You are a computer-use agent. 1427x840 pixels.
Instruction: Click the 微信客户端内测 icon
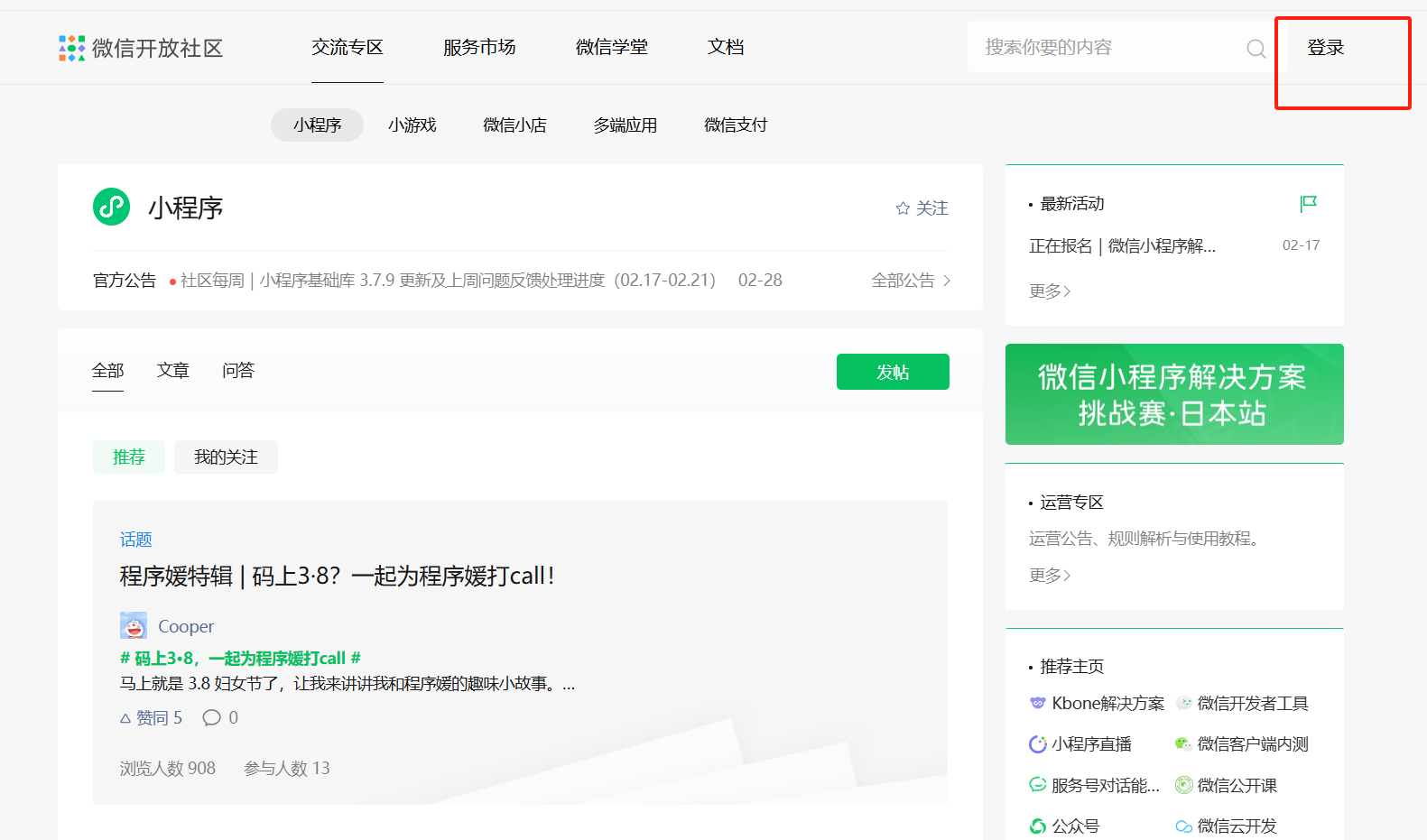tap(1183, 743)
